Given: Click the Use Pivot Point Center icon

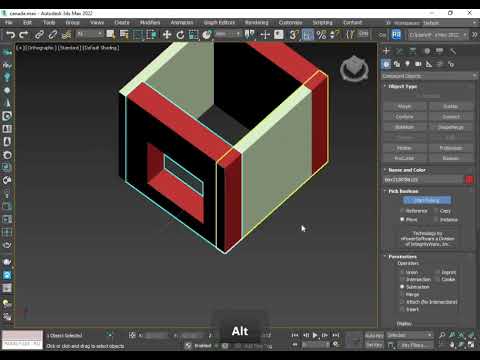Looking at the screenshot, I should coord(249,35).
